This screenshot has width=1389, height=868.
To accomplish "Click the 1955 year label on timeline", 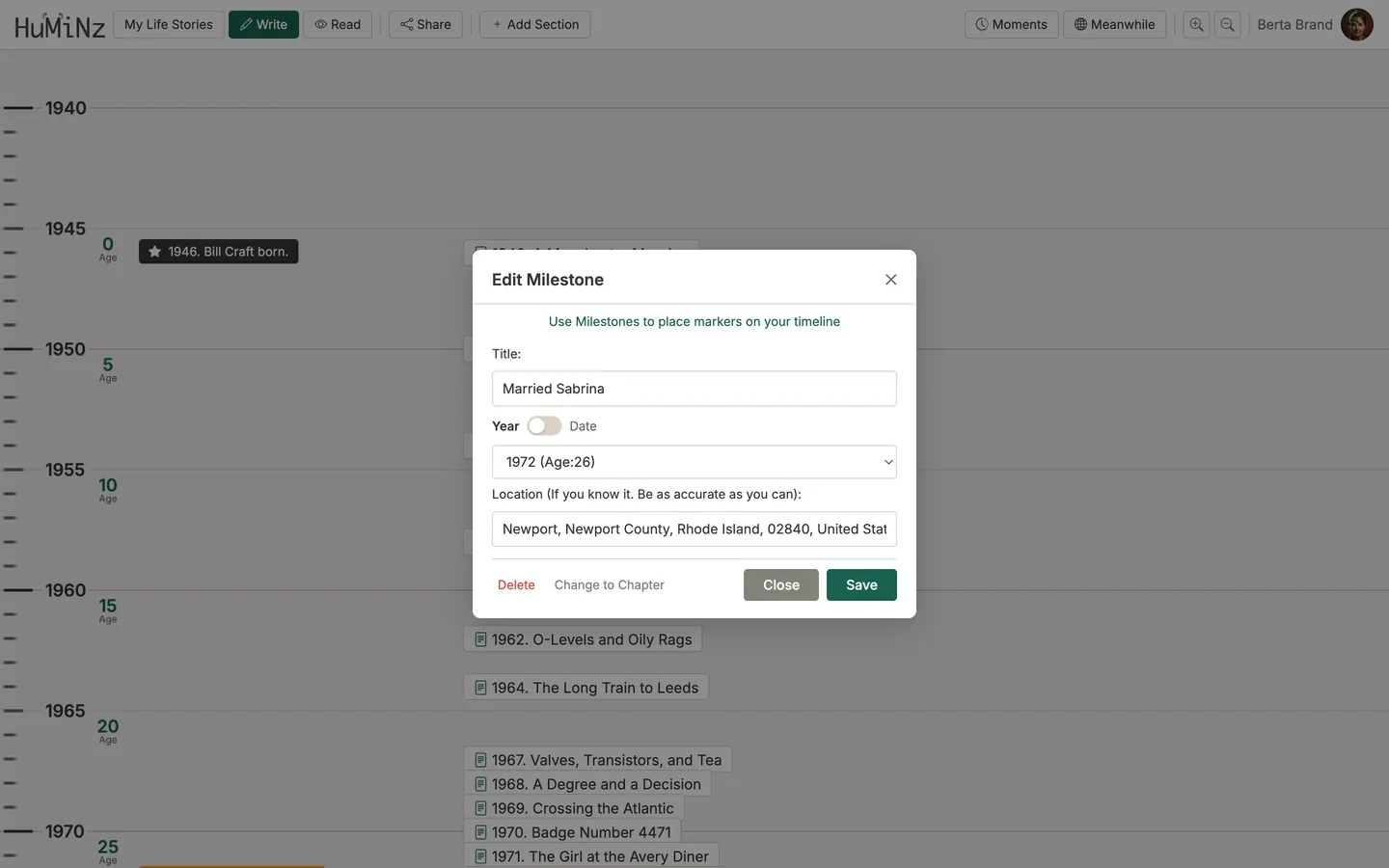I will [66, 470].
